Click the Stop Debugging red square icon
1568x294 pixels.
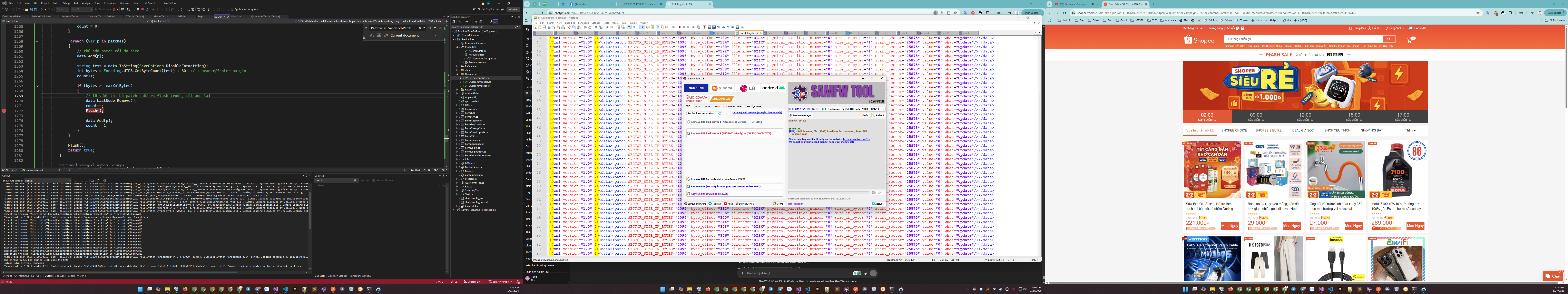tap(143, 10)
